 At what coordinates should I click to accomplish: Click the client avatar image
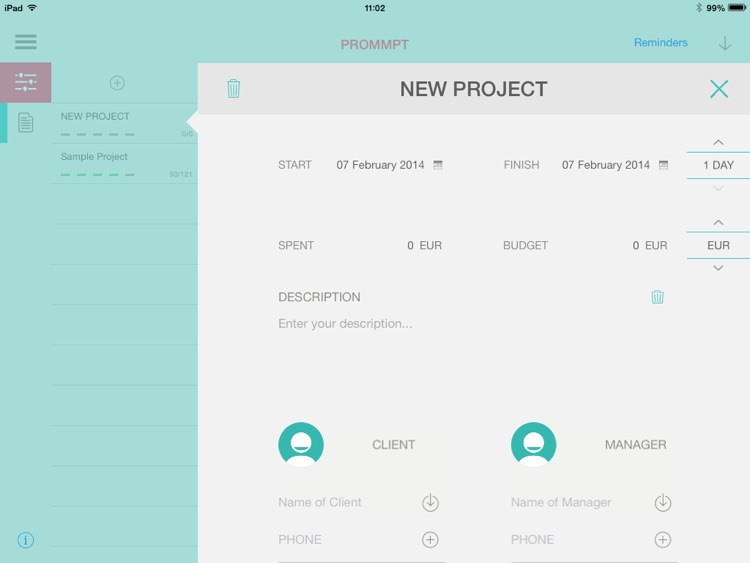(x=301, y=444)
